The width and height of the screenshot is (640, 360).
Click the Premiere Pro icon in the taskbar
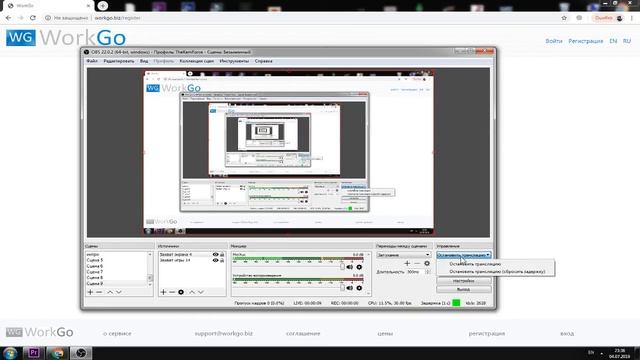pos(33,353)
